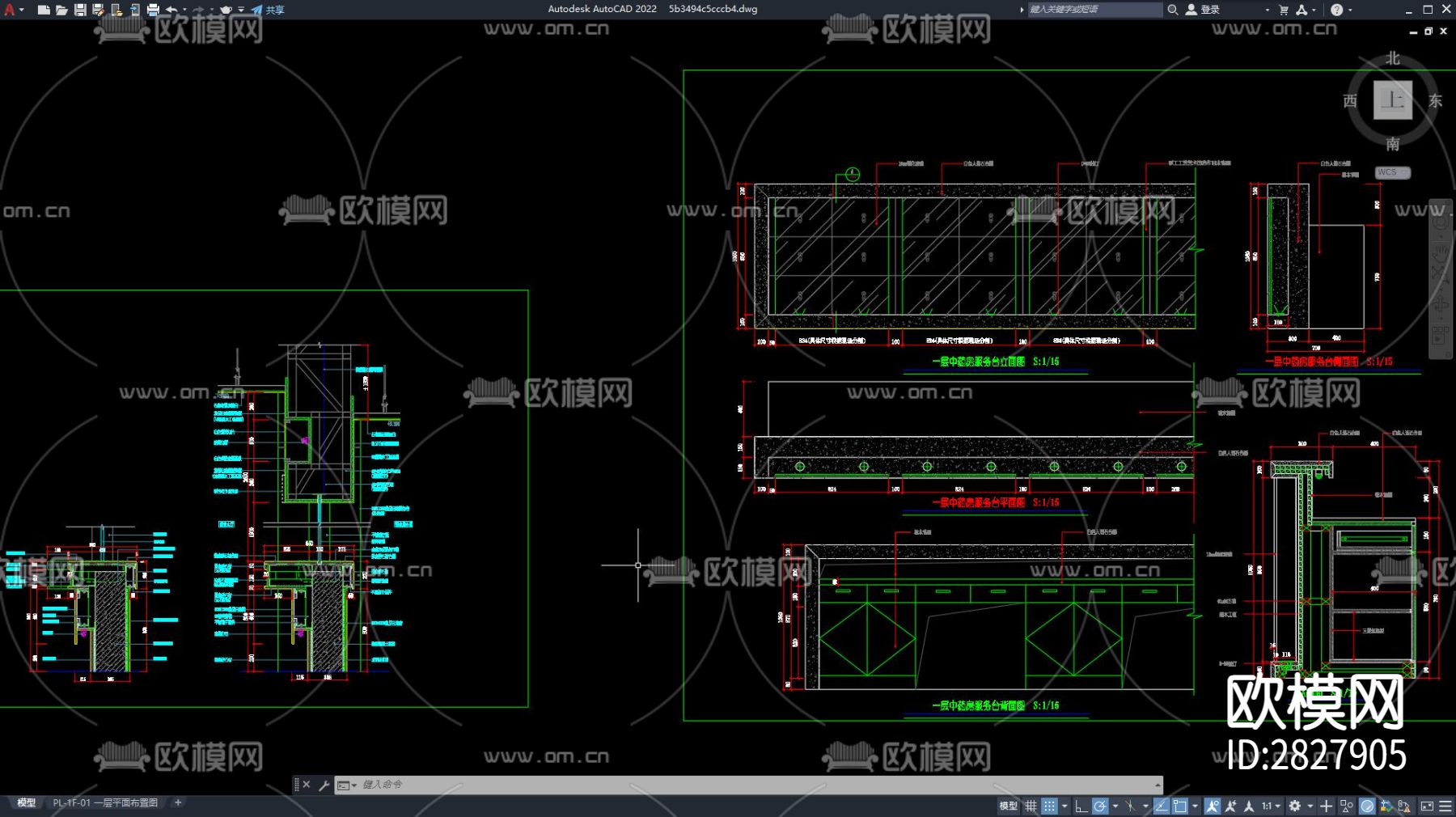Save to Web and Mobile icon
The image size is (1456, 817).
click(x=134, y=10)
